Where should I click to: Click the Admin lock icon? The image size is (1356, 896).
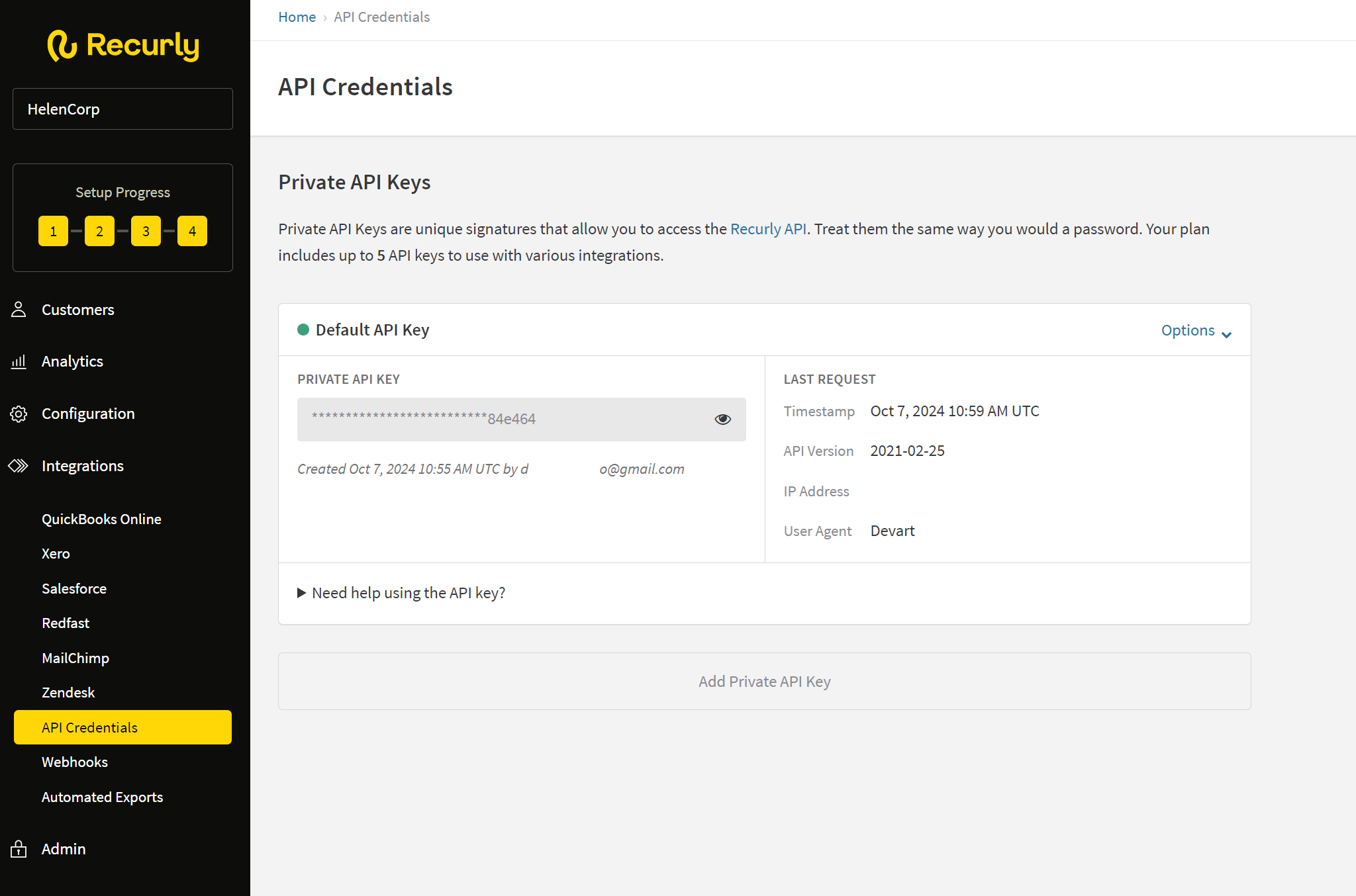19,849
